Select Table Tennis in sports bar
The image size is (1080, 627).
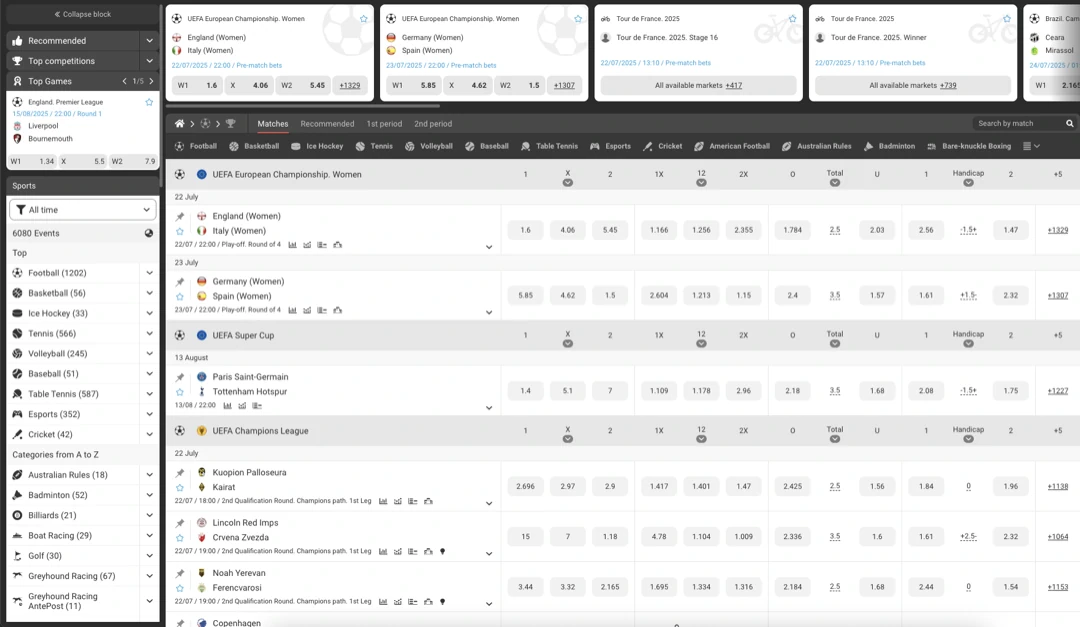pyautogui.click(x=550, y=146)
